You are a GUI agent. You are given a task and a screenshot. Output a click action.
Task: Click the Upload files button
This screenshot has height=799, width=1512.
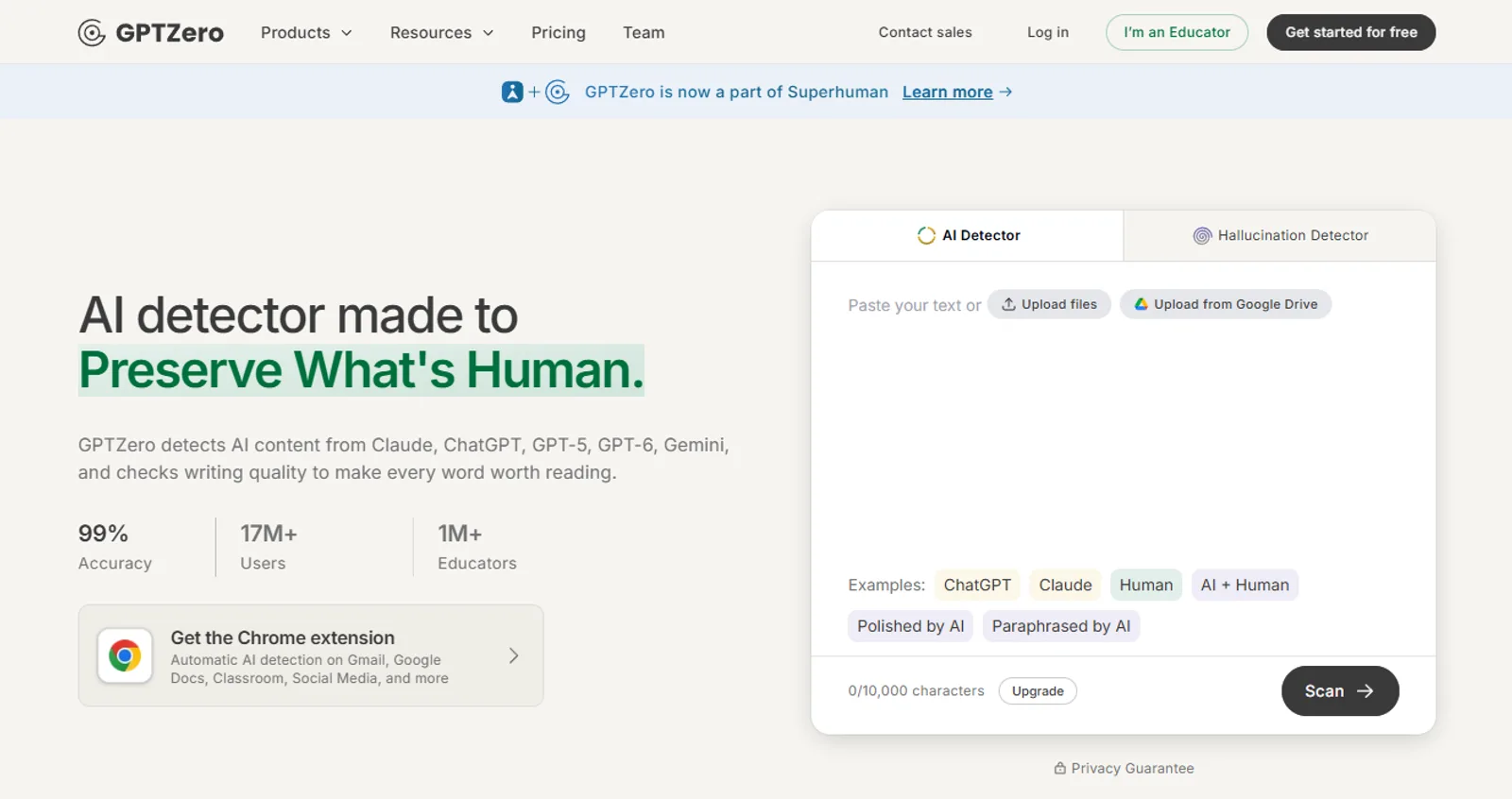1049,304
